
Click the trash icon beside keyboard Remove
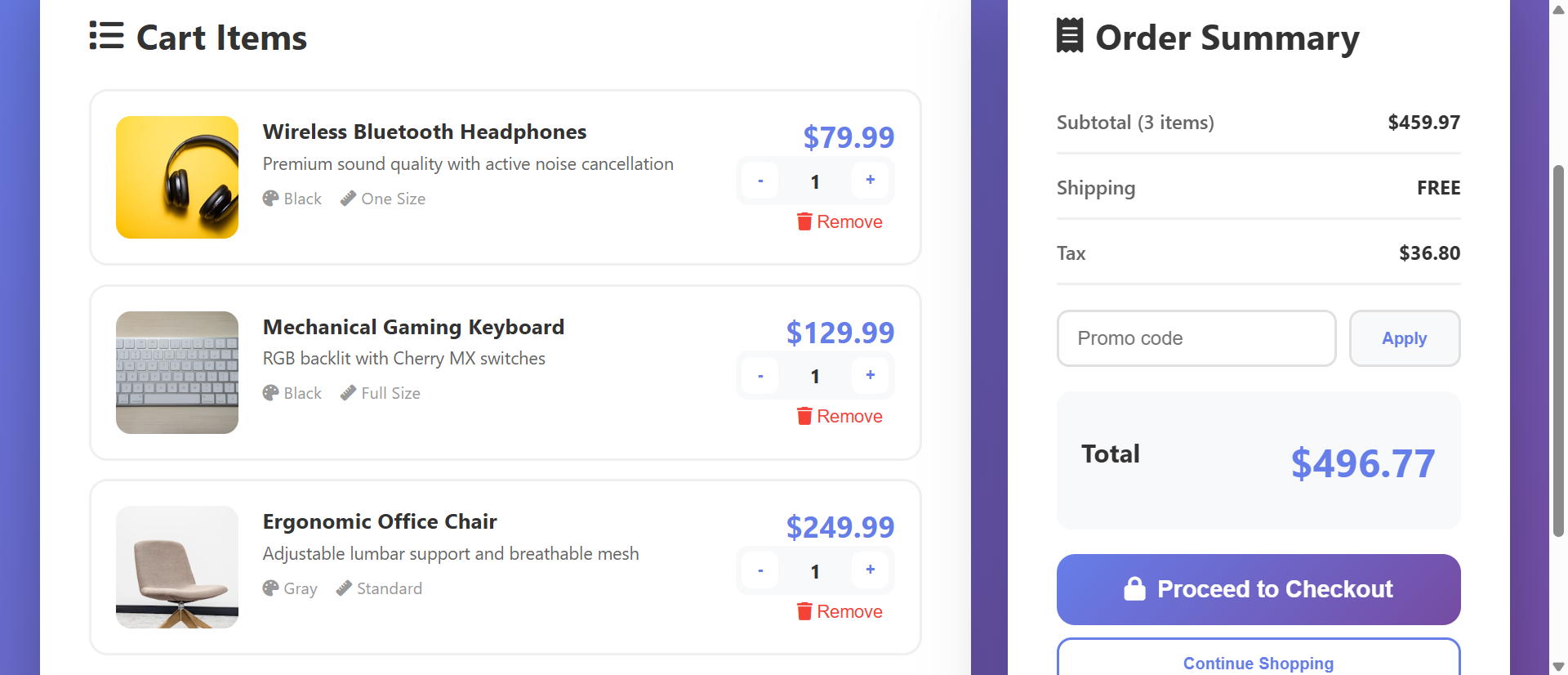tap(804, 416)
